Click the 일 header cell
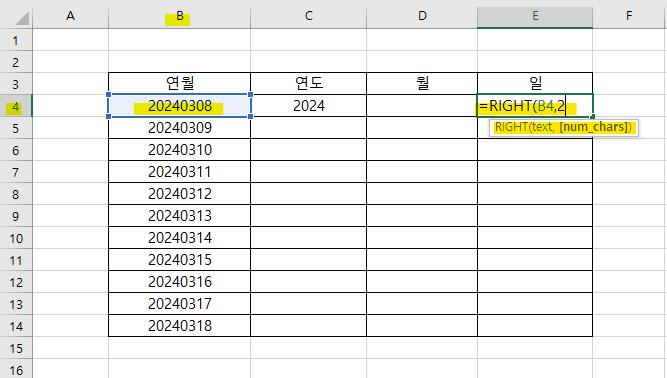The width and height of the screenshot is (667, 378). tap(535, 84)
